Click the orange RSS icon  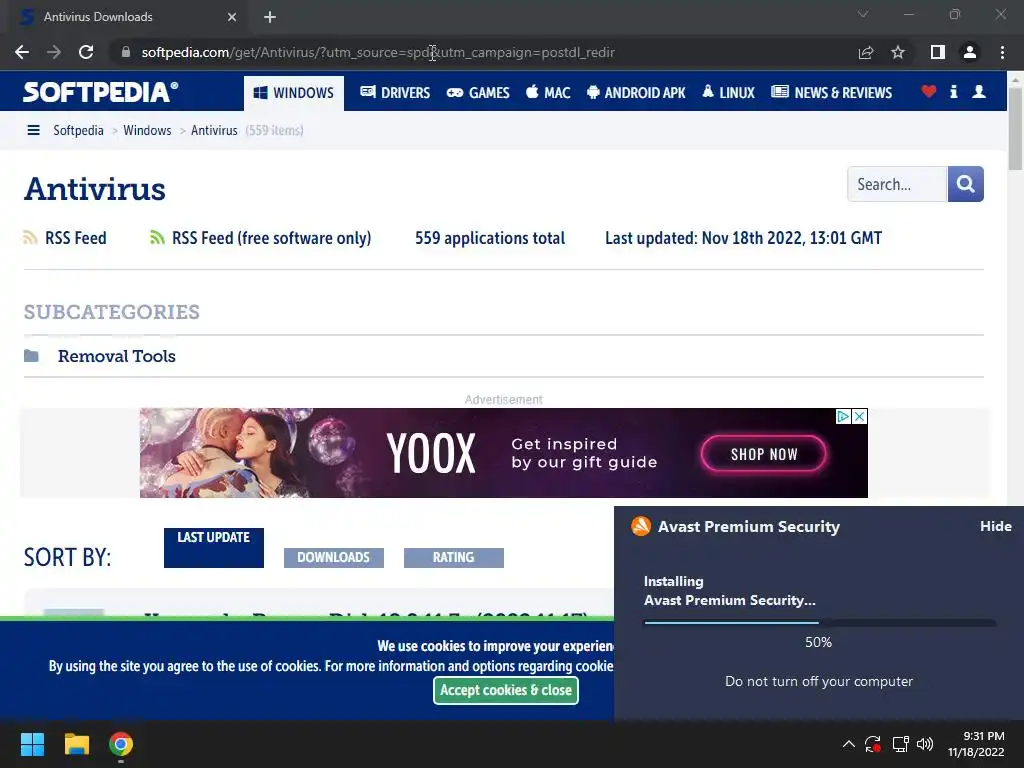pyautogui.click(x=30, y=238)
